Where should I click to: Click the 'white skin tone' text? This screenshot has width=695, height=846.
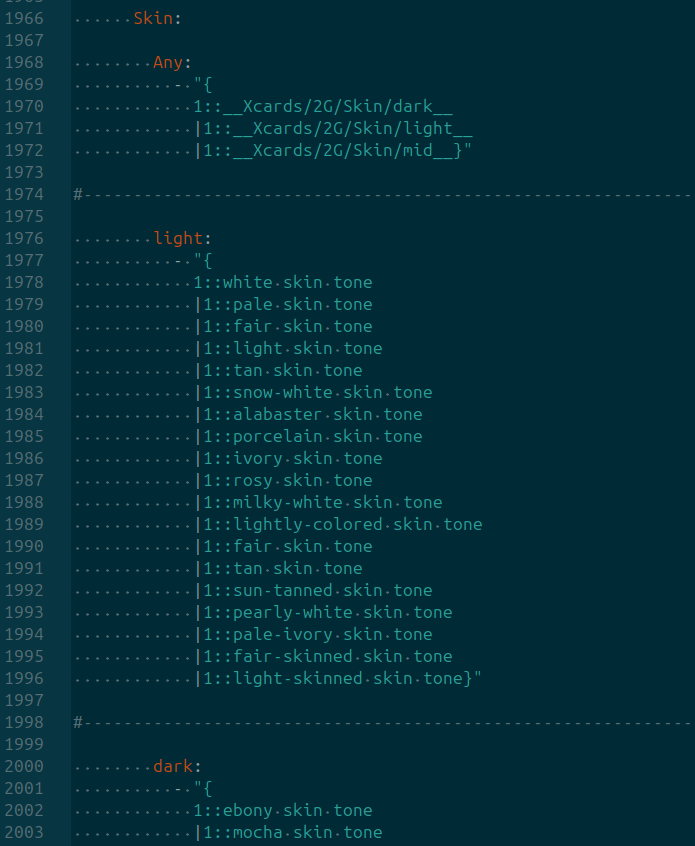coord(297,283)
